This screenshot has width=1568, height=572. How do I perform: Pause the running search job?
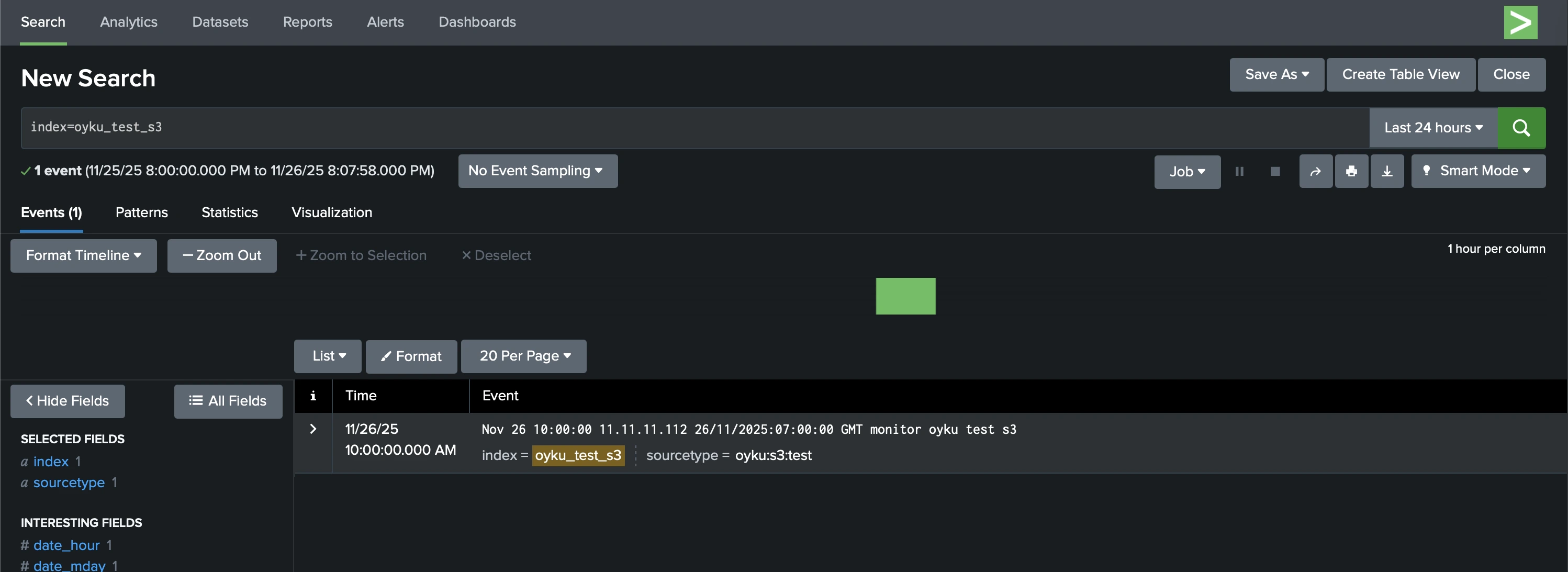(x=1240, y=171)
